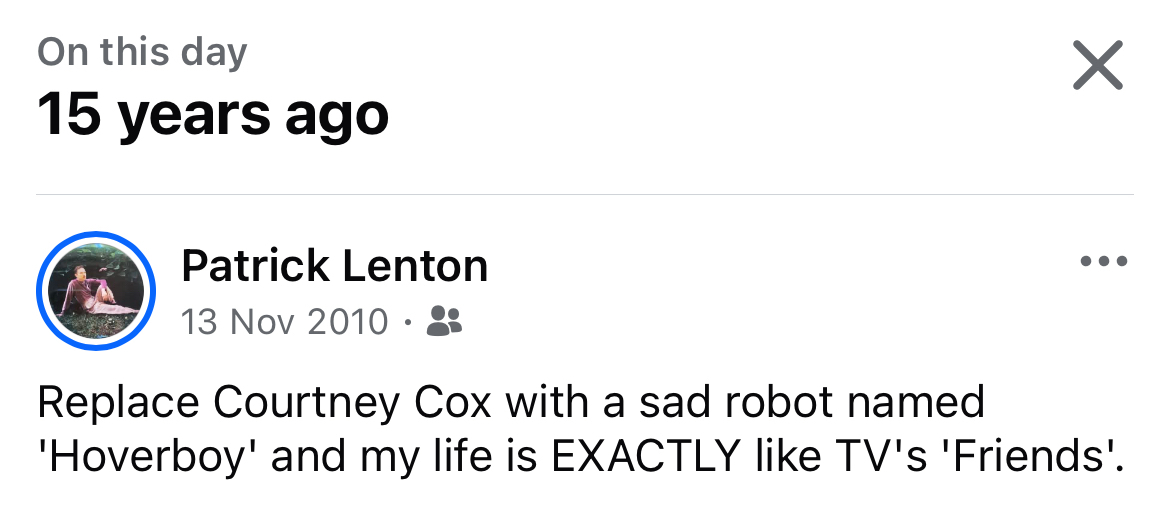Open Patrick Lenton's profile picture

tap(96, 292)
